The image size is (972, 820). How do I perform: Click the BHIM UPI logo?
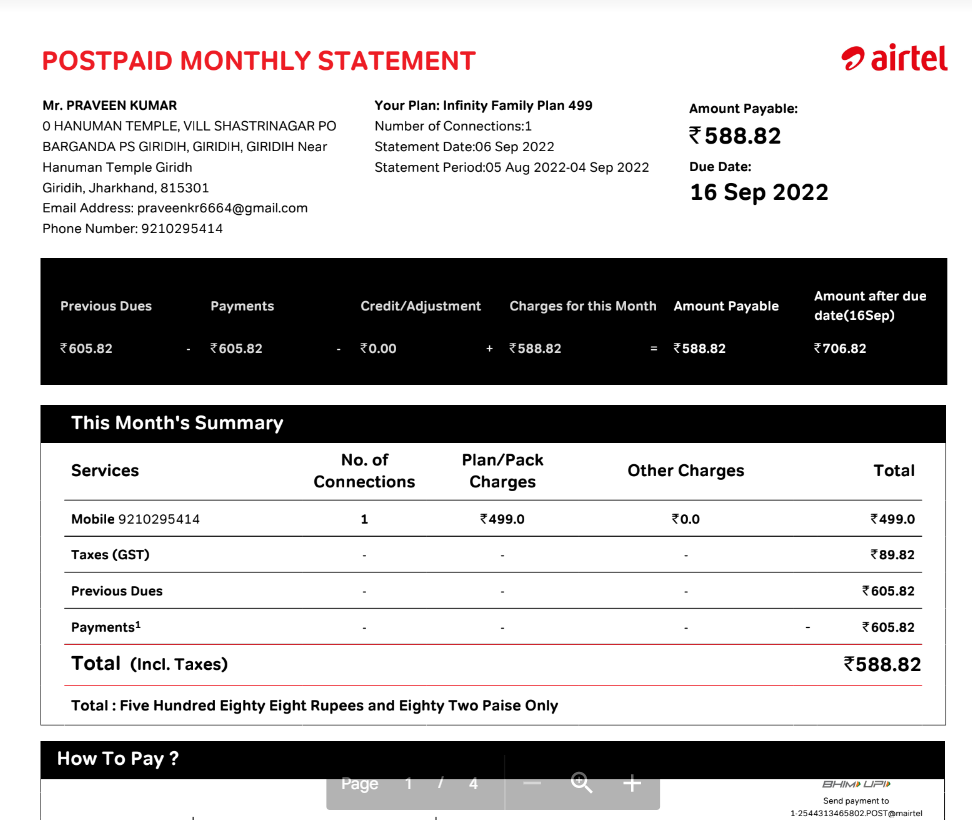[856, 784]
